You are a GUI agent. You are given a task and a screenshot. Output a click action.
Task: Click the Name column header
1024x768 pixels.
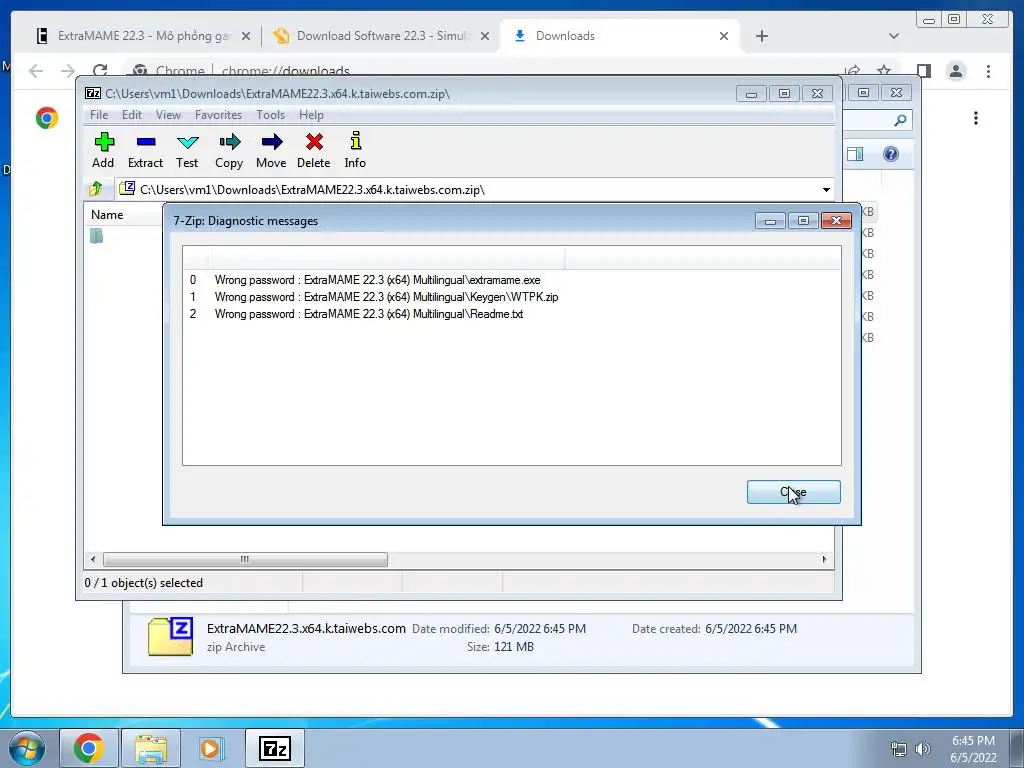pos(107,215)
